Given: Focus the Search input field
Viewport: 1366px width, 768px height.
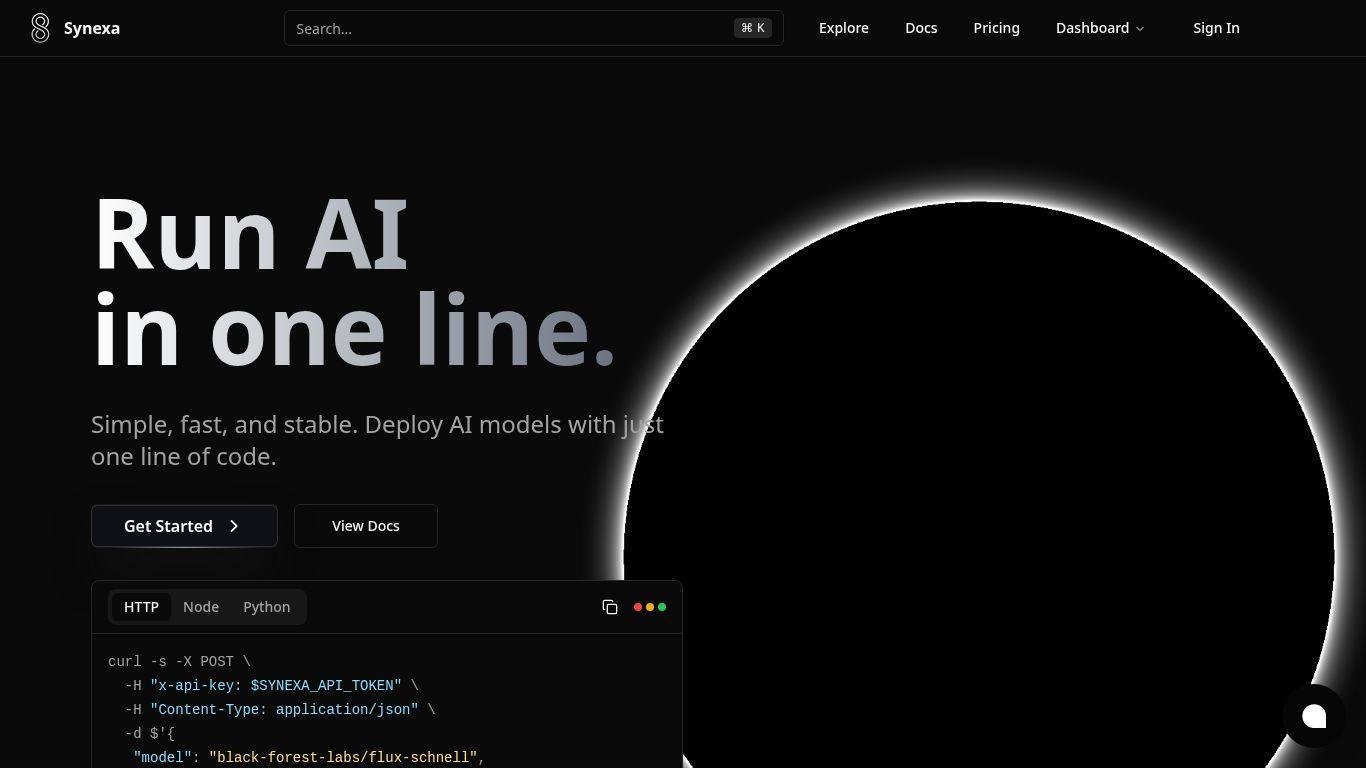Looking at the screenshot, I should 510,28.
